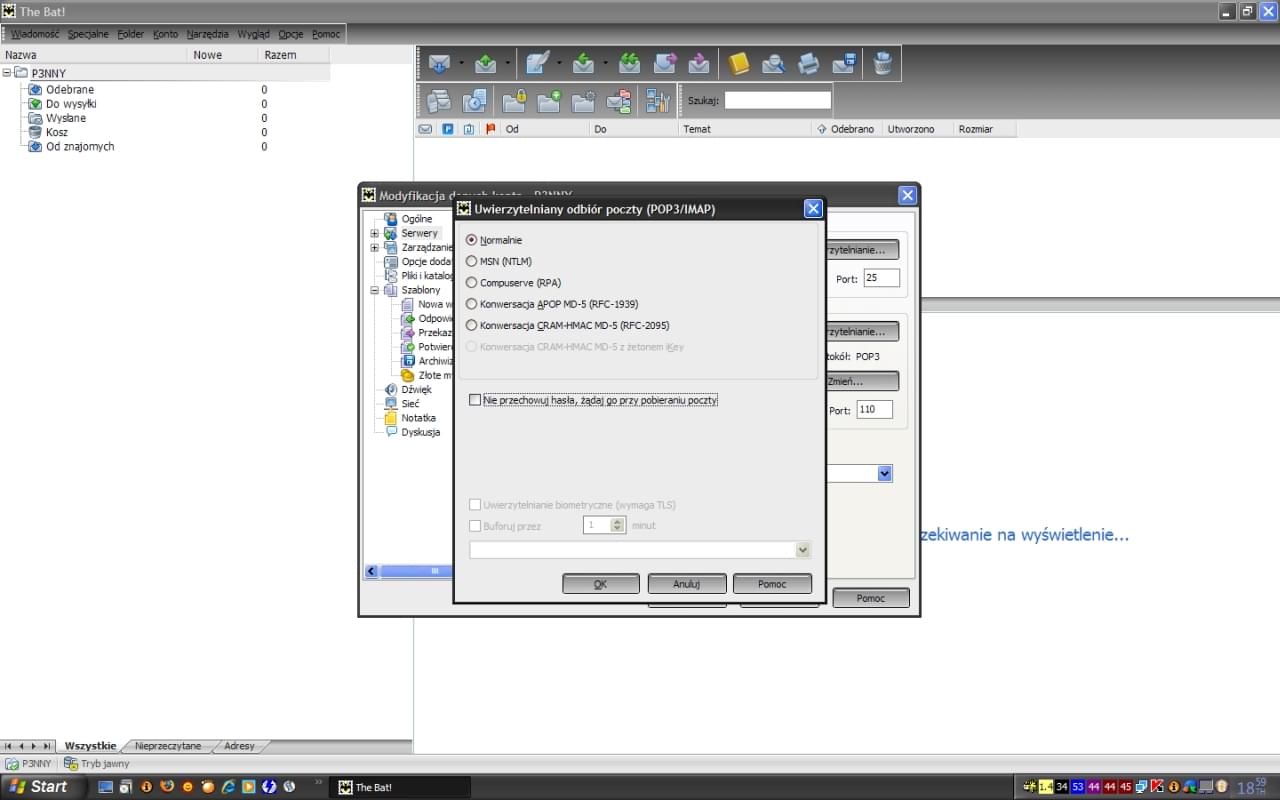Select Konwersacja CRAM-HMAC MD-5 (RFC-2095) option
Image resolution: width=1280 pixels, height=800 pixels.
472,325
